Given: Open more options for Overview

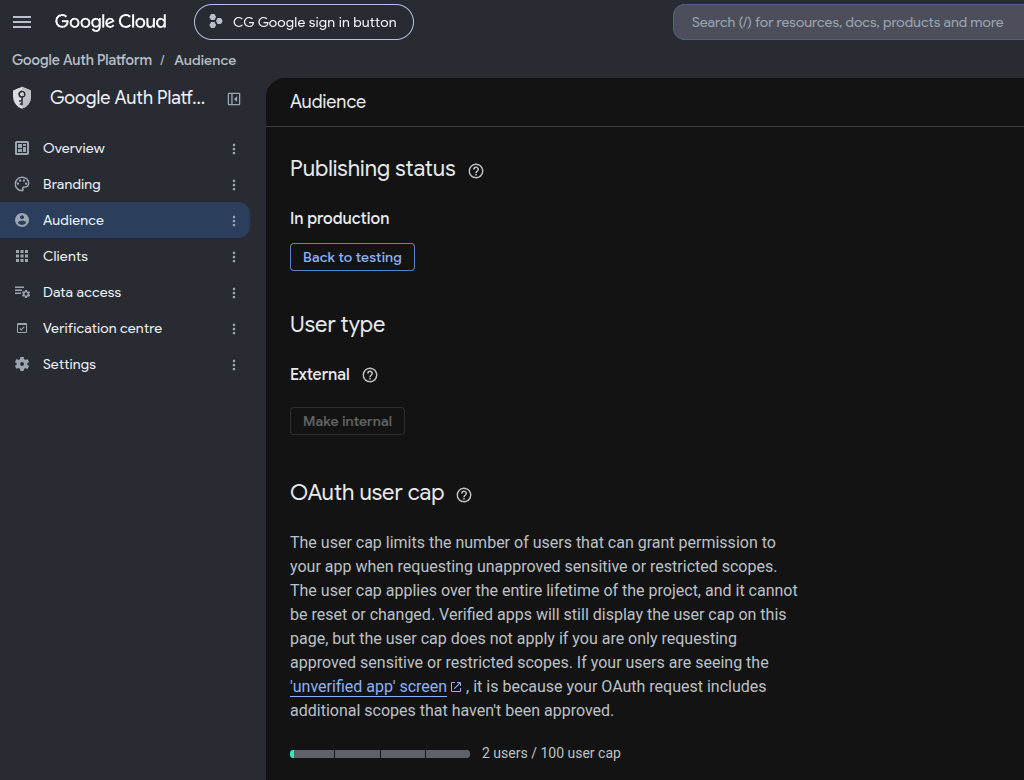Looking at the screenshot, I should 234,149.
